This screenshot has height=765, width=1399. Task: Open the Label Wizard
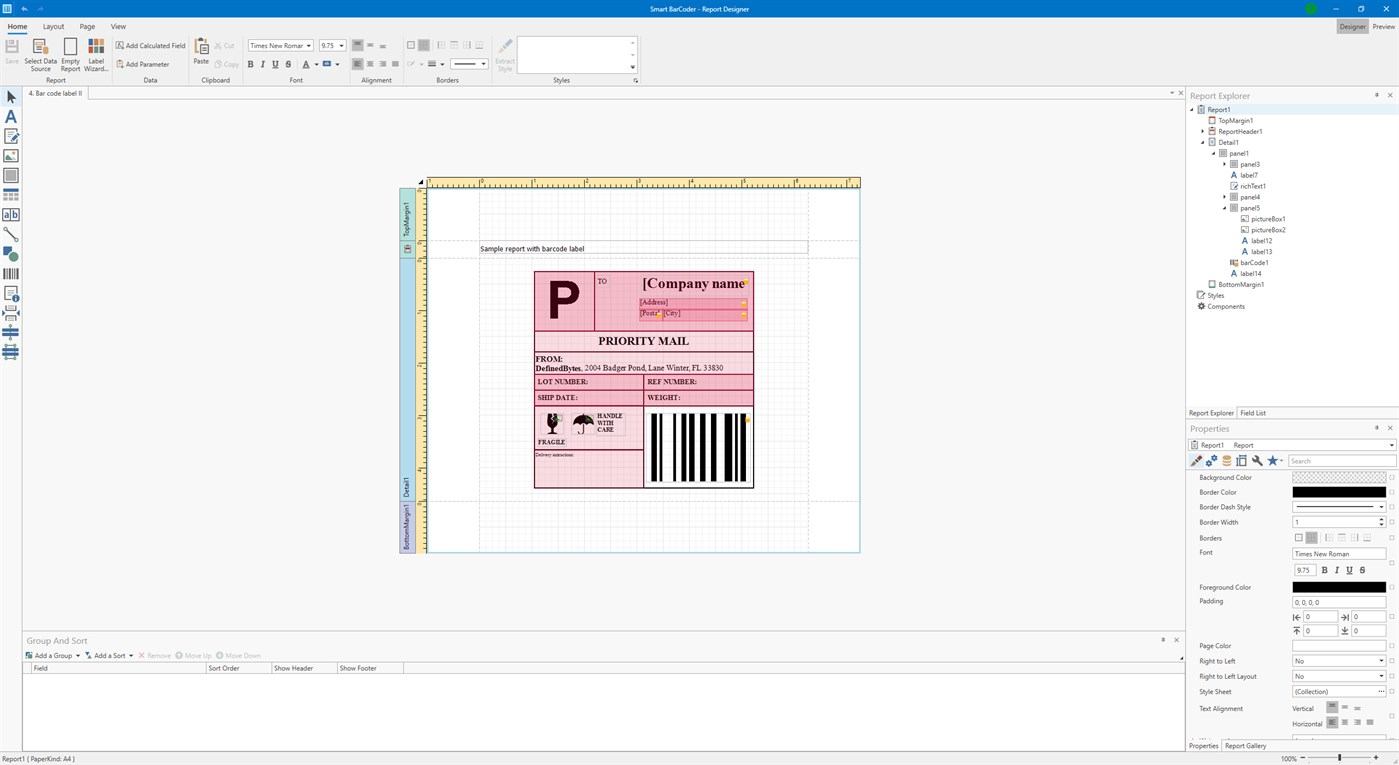[95, 51]
